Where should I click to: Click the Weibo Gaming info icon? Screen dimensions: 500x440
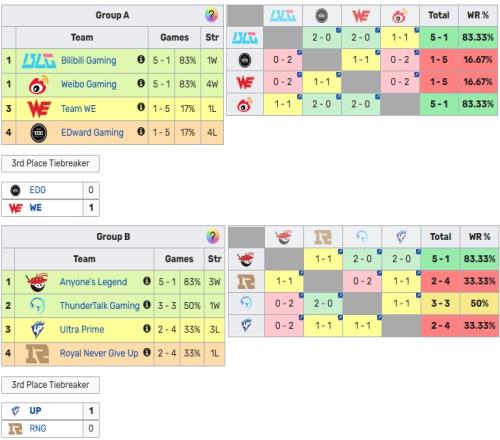pos(141,83)
